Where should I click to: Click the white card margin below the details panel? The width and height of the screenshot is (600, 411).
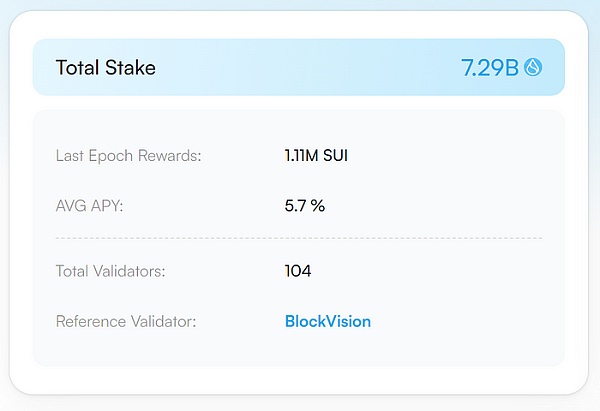300,378
